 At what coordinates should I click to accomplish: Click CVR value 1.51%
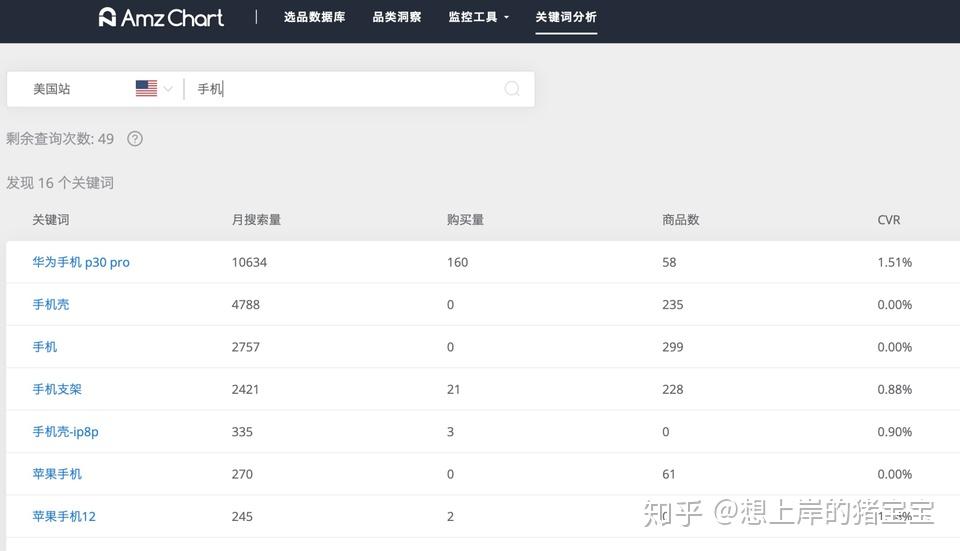click(x=894, y=262)
